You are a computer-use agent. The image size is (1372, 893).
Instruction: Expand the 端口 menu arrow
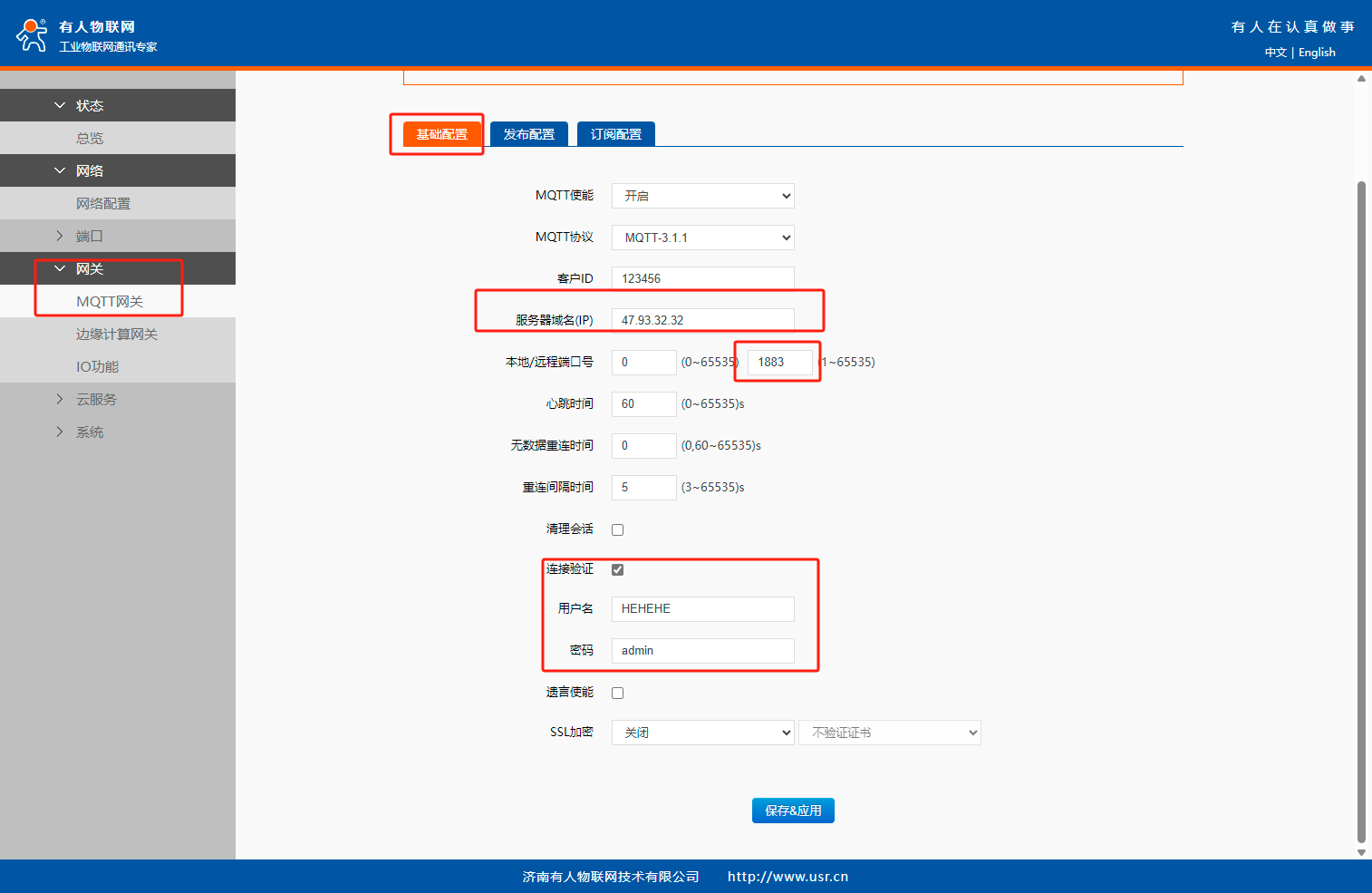point(60,236)
